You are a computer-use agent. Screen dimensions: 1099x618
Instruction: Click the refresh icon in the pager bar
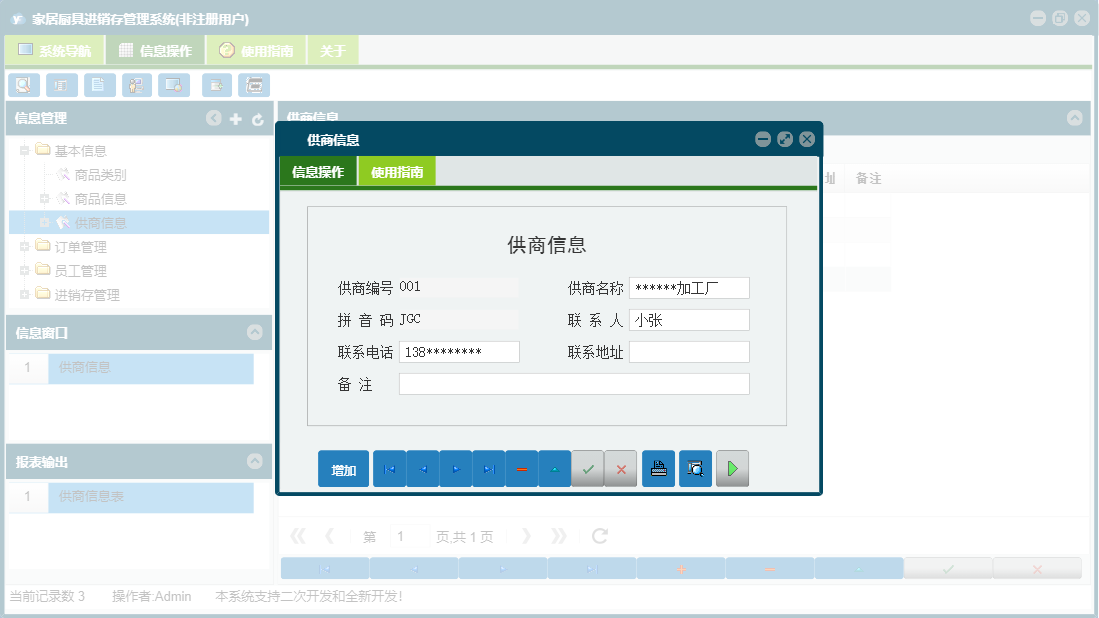(x=600, y=536)
